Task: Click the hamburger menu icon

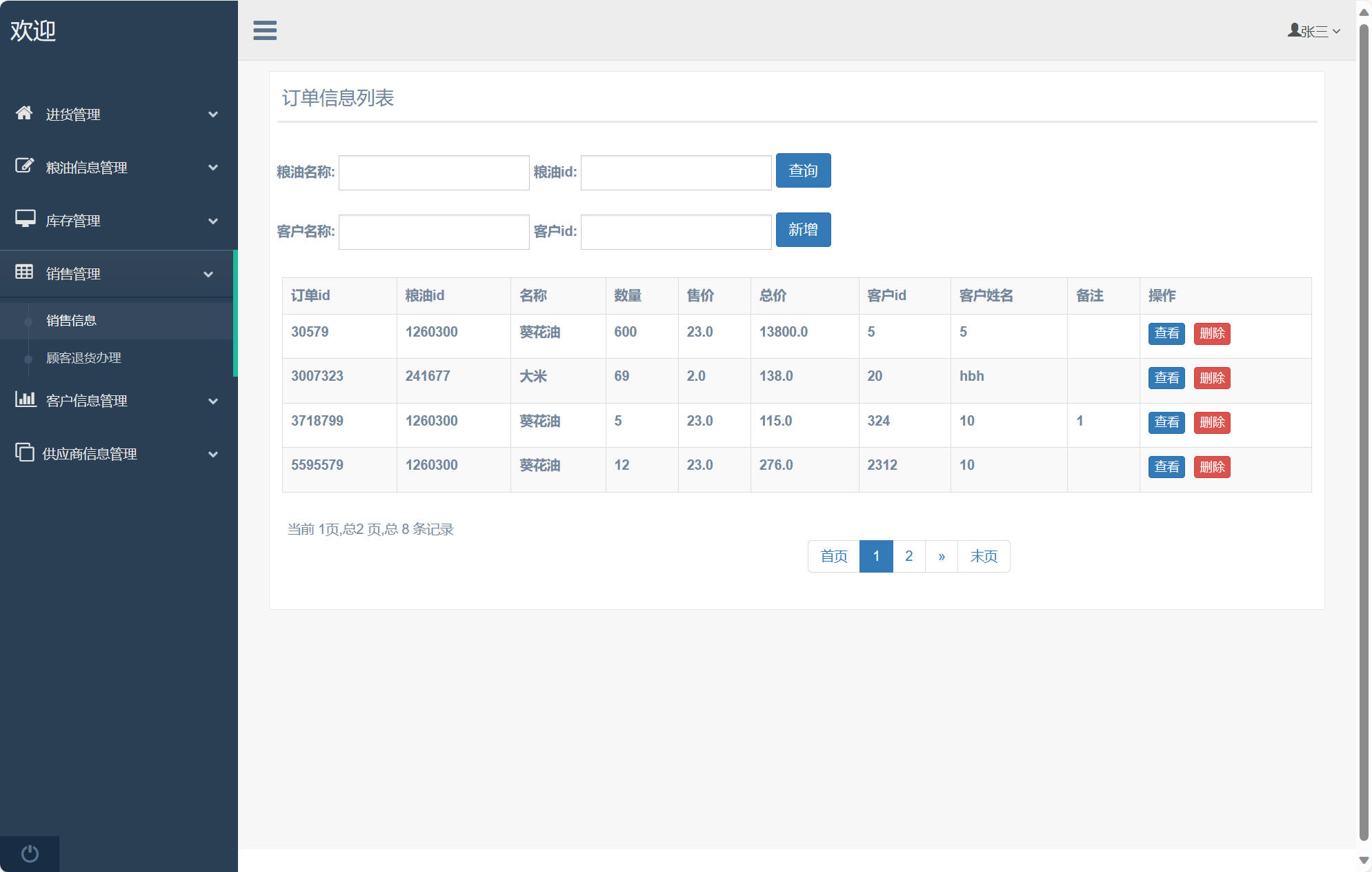Action: tap(265, 30)
